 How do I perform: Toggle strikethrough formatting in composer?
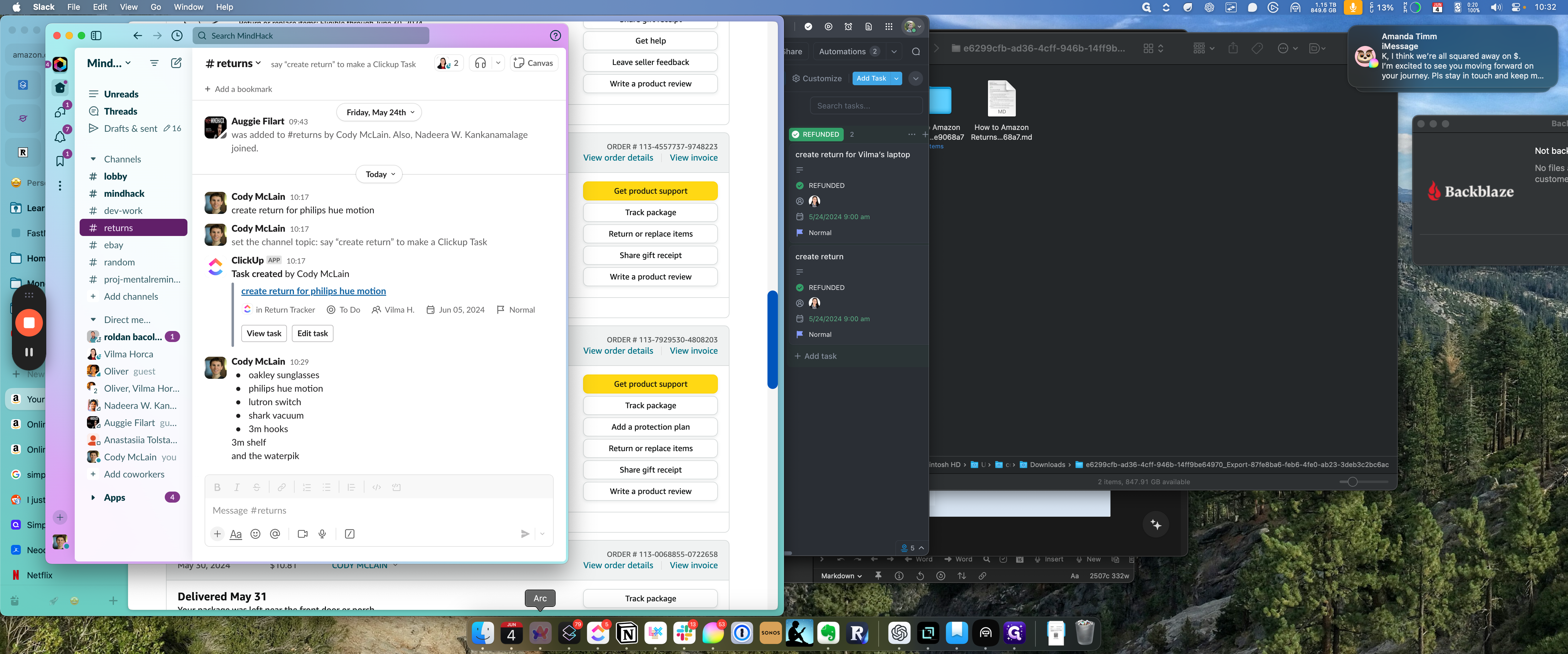point(257,487)
